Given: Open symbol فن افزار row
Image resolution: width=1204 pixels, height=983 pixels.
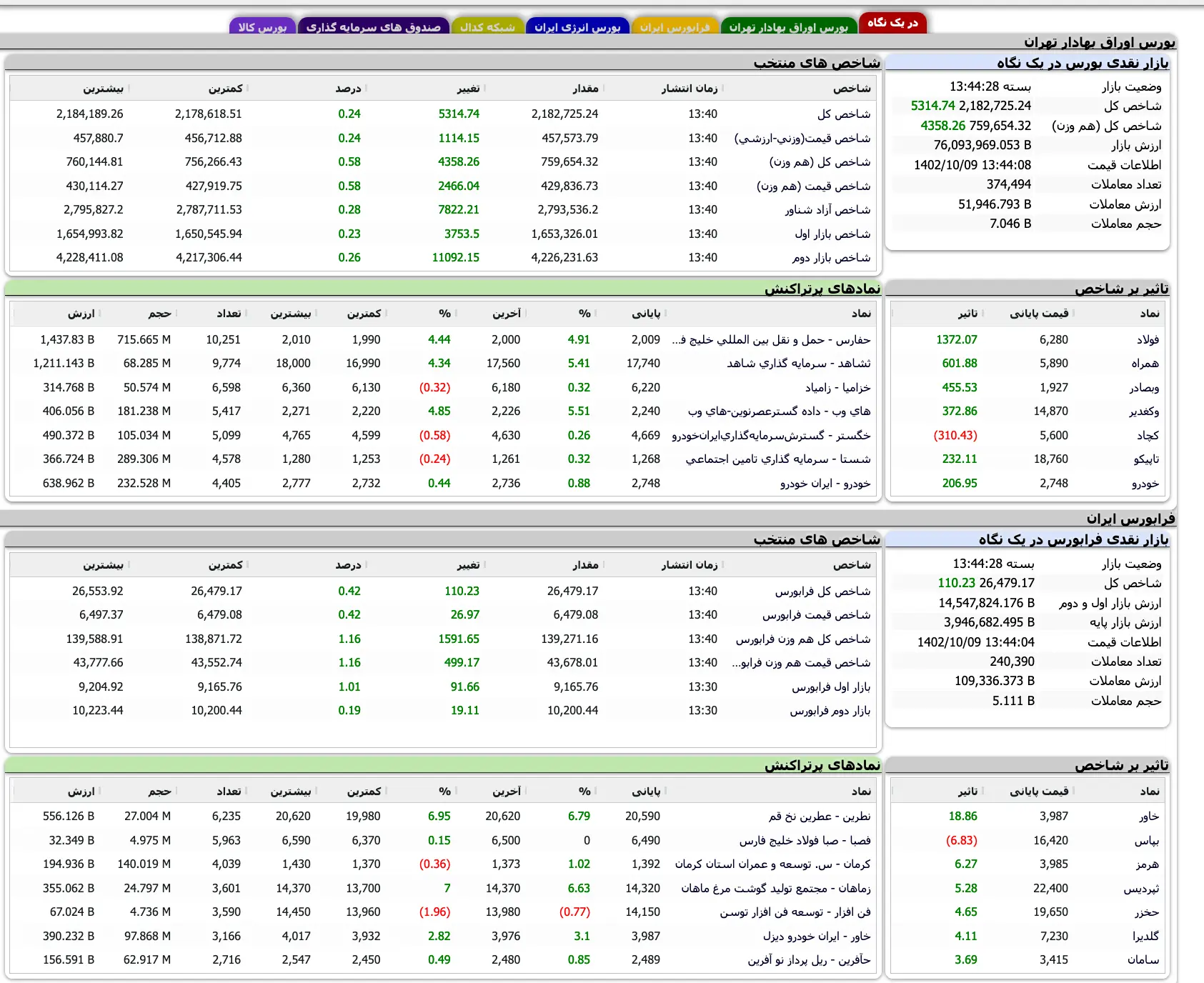Looking at the screenshot, I should (795, 912).
